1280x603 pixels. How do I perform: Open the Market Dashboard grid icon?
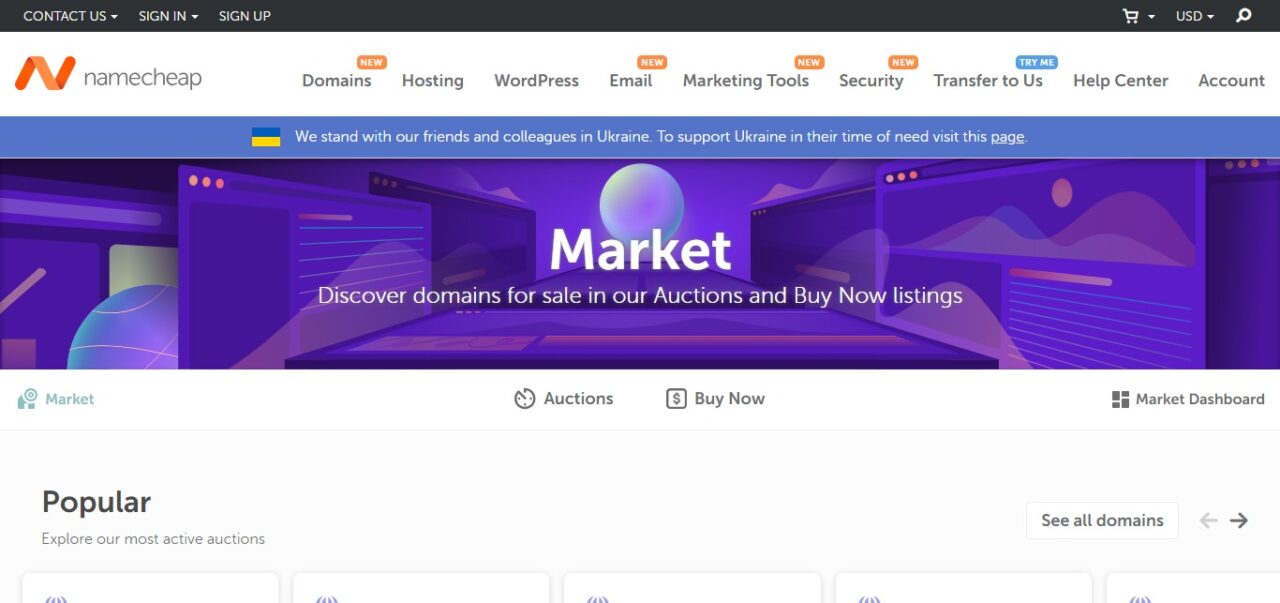(x=1120, y=399)
